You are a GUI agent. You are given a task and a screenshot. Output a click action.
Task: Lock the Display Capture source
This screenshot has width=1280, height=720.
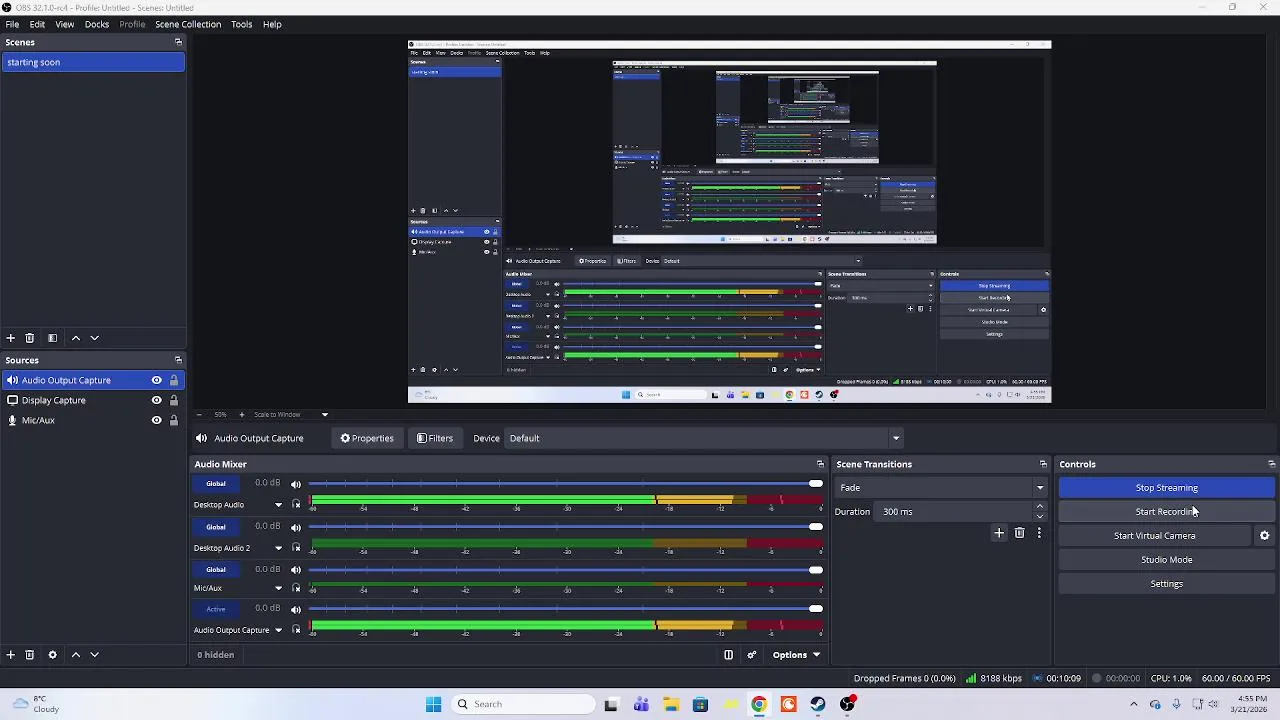pos(173,400)
